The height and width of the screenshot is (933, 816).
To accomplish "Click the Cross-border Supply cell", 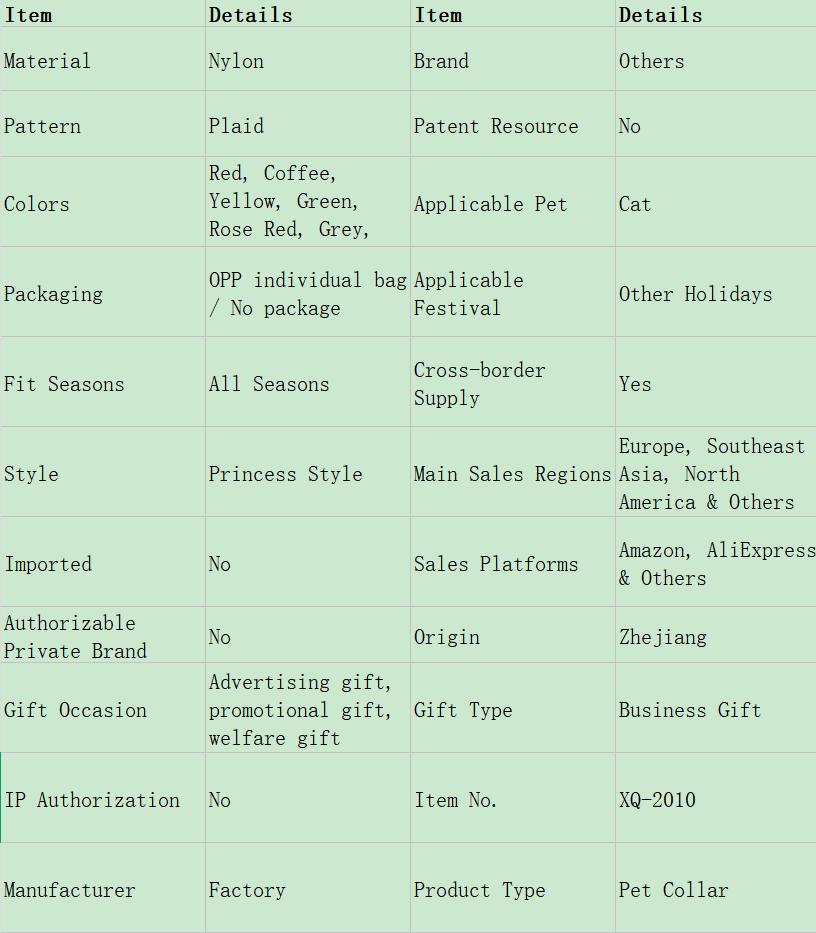I will (x=512, y=382).
